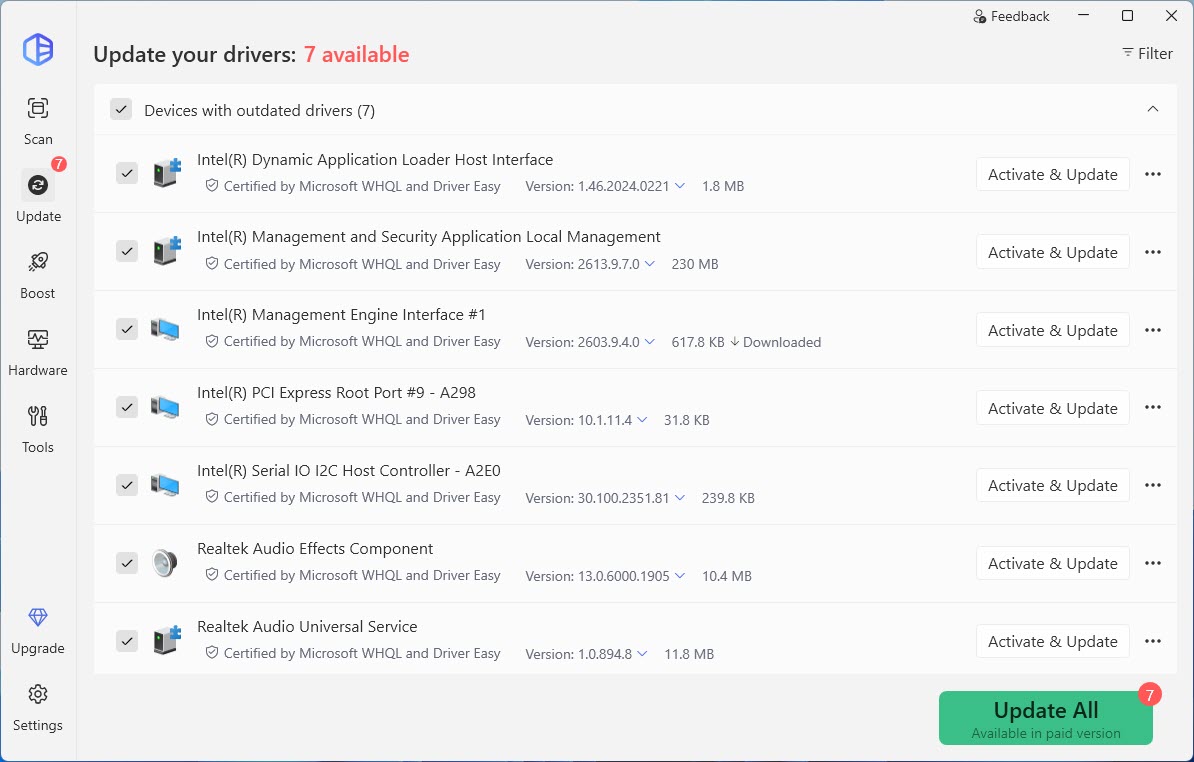Open the Upgrade diamond section
The image size is (1194, 762).
37,631
